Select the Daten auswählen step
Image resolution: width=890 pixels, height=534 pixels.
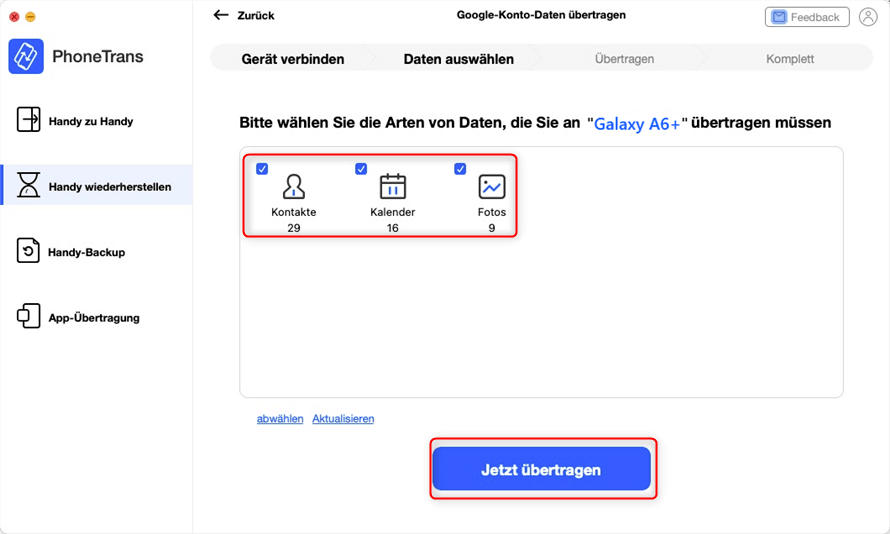click(459, 59)
